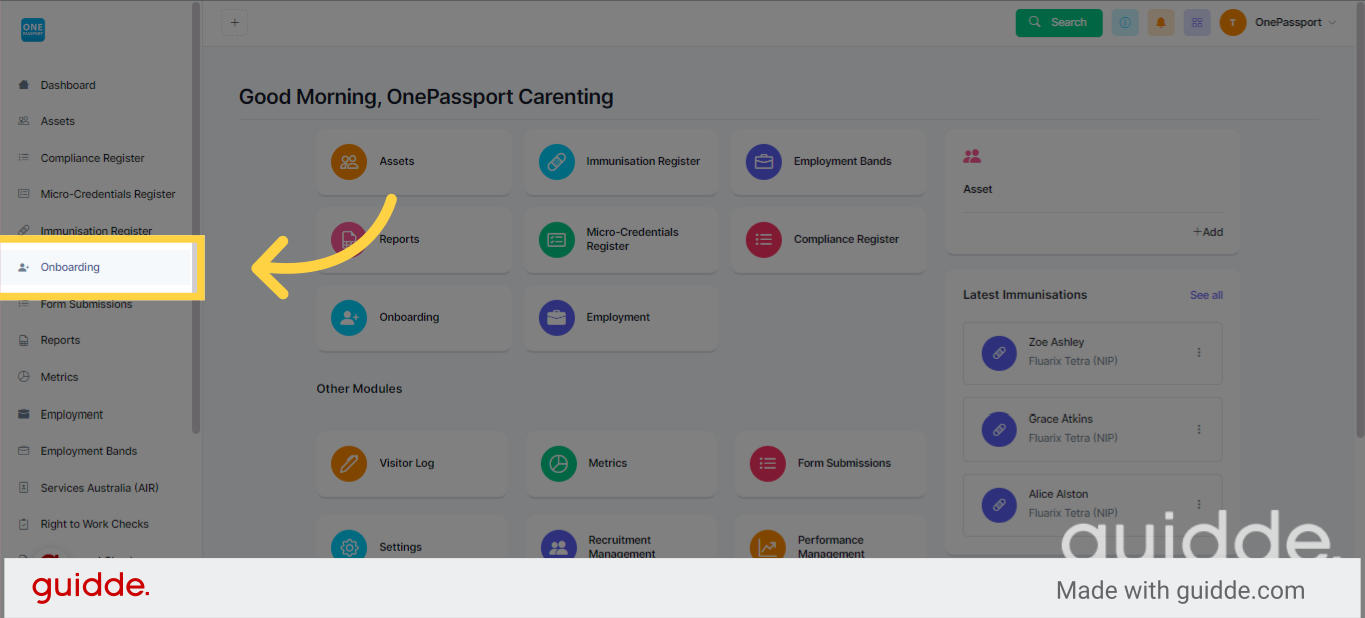The image size is (1365, 618).
Task: Click the Asset people icon in widget
Action: click(972, 156)
